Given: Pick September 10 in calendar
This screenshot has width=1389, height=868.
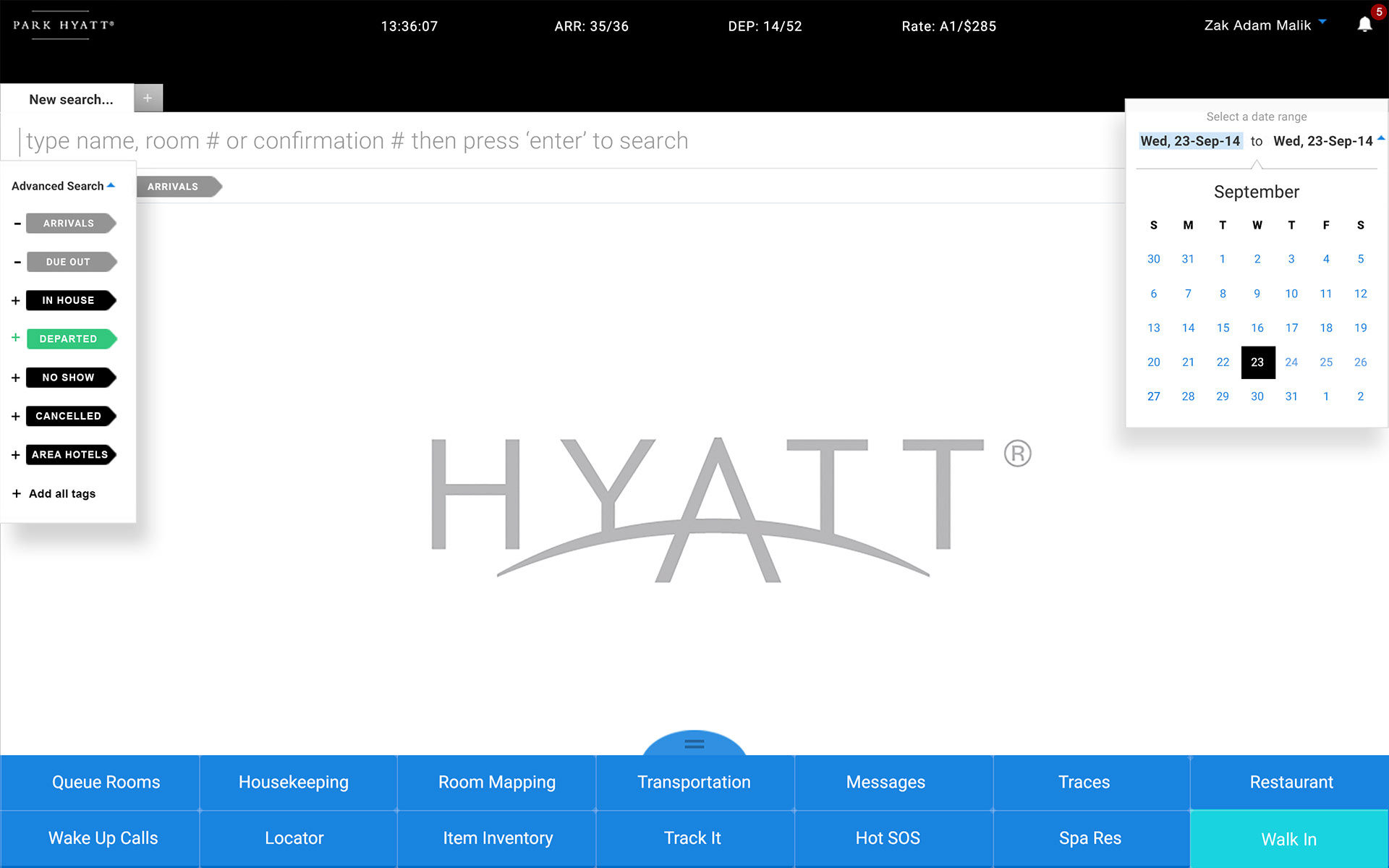Looking at the screenshot, I should click(x=1291, y=294).
